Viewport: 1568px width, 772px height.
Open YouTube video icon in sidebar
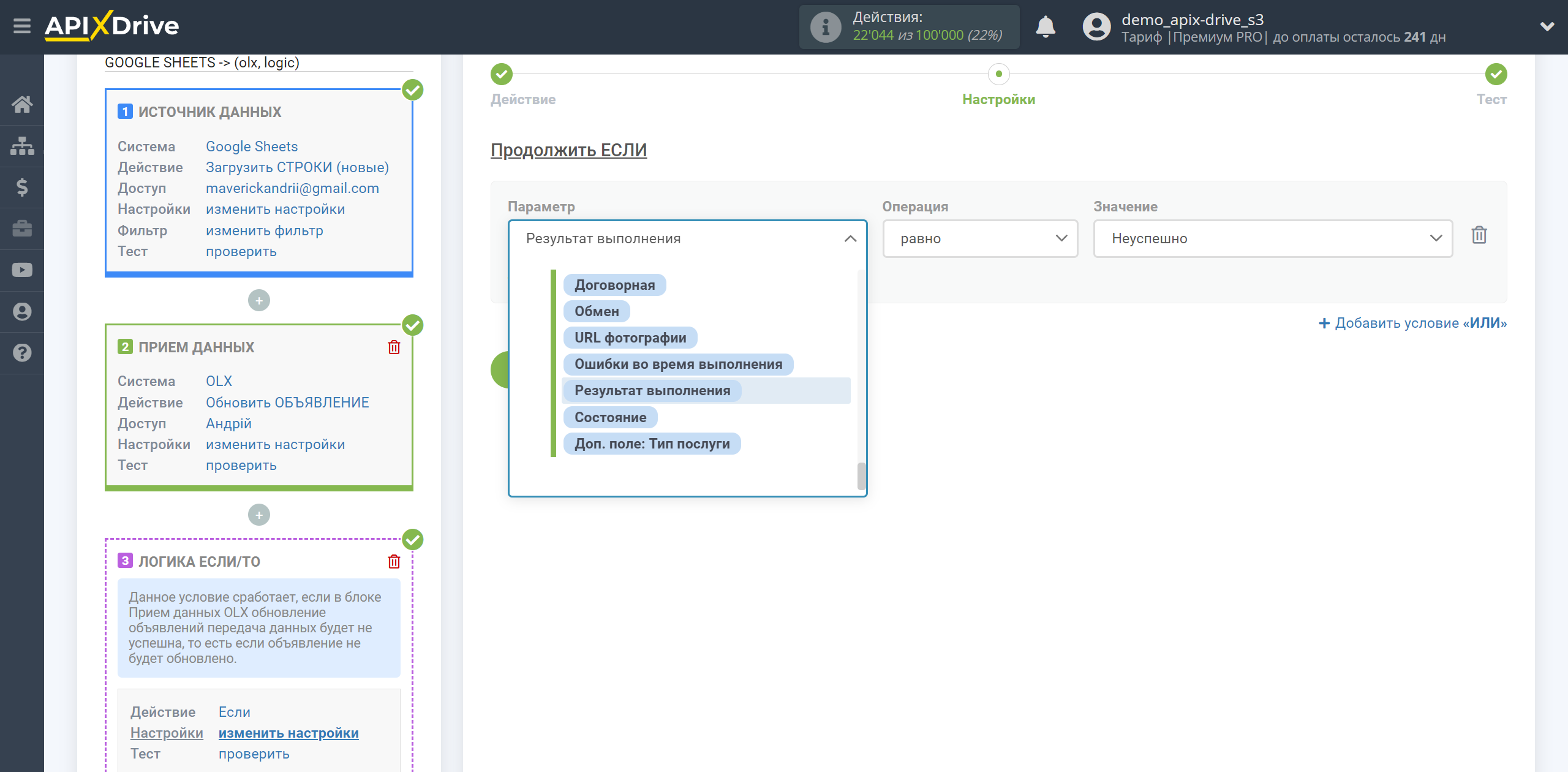[22, 270]
